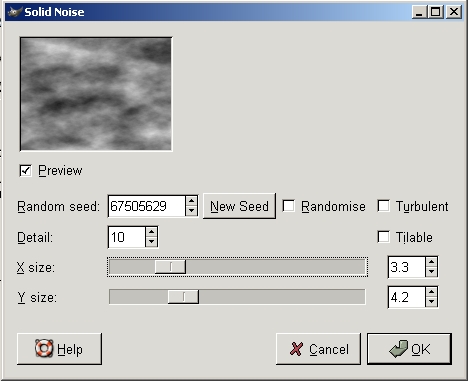Click the 'Y size:' label
The width and height of the screenshot is (468, 381).
click(x=37, y=297)
